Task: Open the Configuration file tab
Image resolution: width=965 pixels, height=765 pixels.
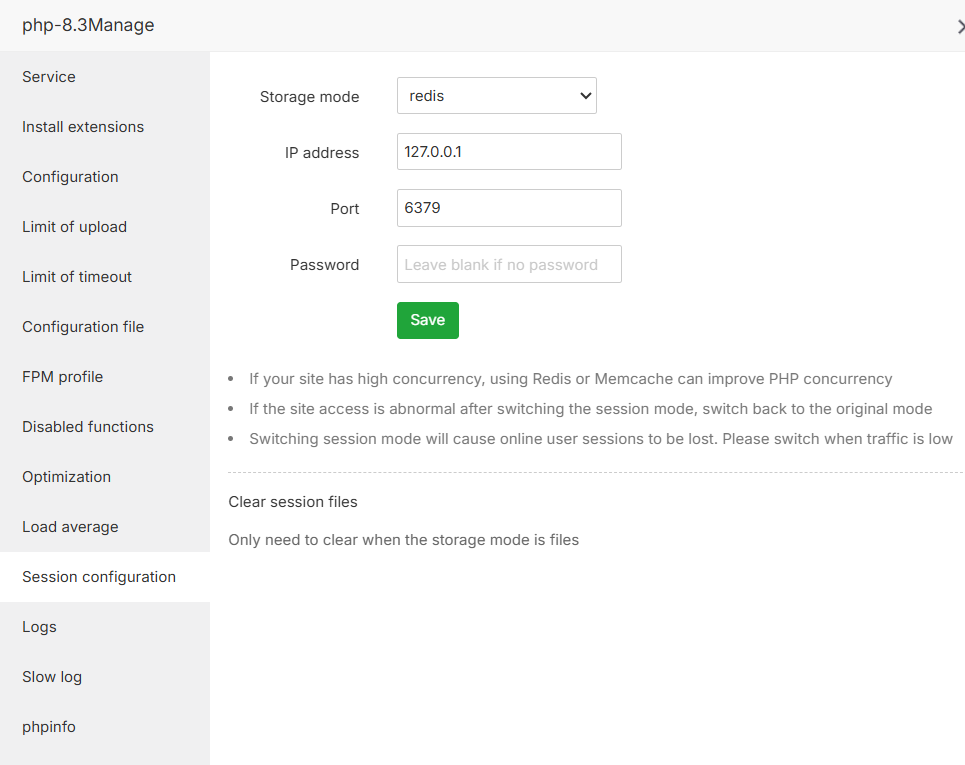Action: point(83,327)
